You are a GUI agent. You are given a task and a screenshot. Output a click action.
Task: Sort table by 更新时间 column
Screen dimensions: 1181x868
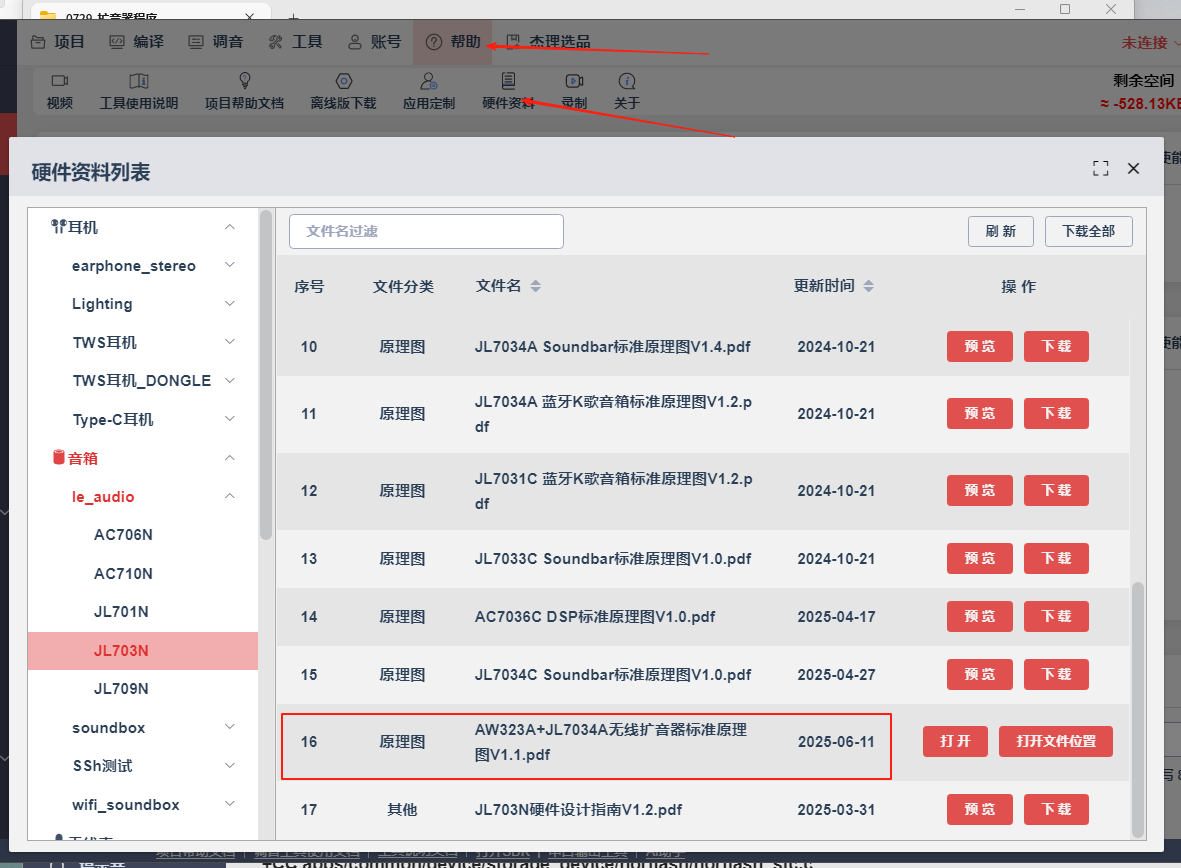pyautogui.click(x=868, y=286)
